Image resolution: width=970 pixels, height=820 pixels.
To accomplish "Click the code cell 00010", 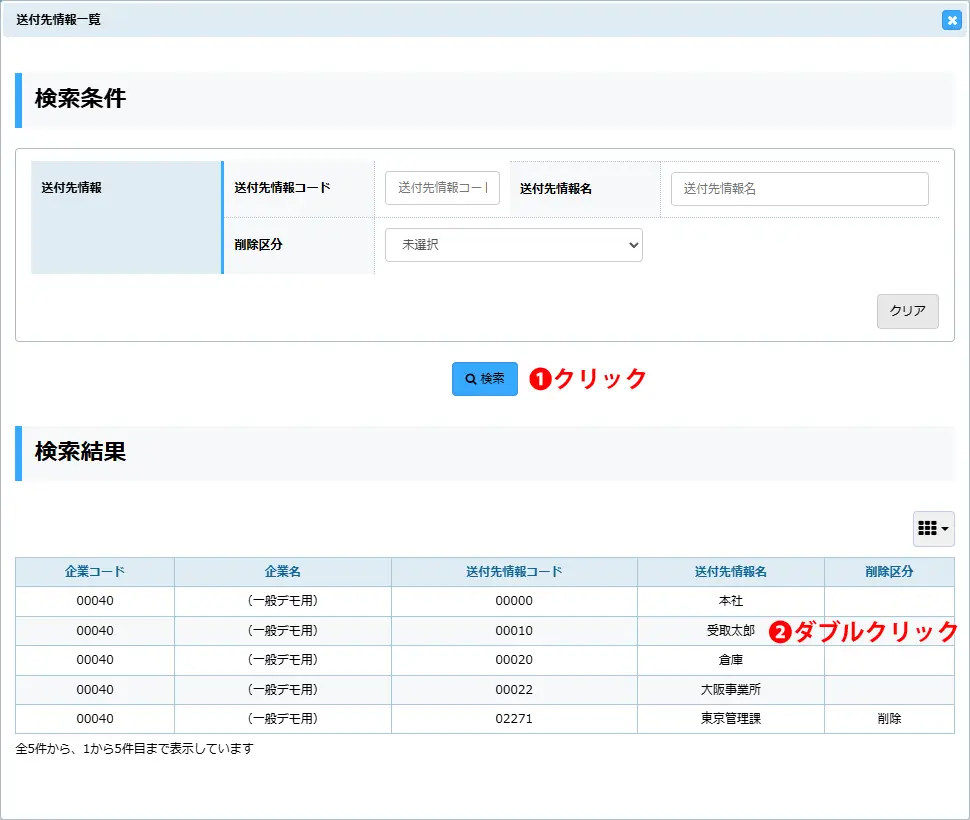I will [x=514, y=631].
